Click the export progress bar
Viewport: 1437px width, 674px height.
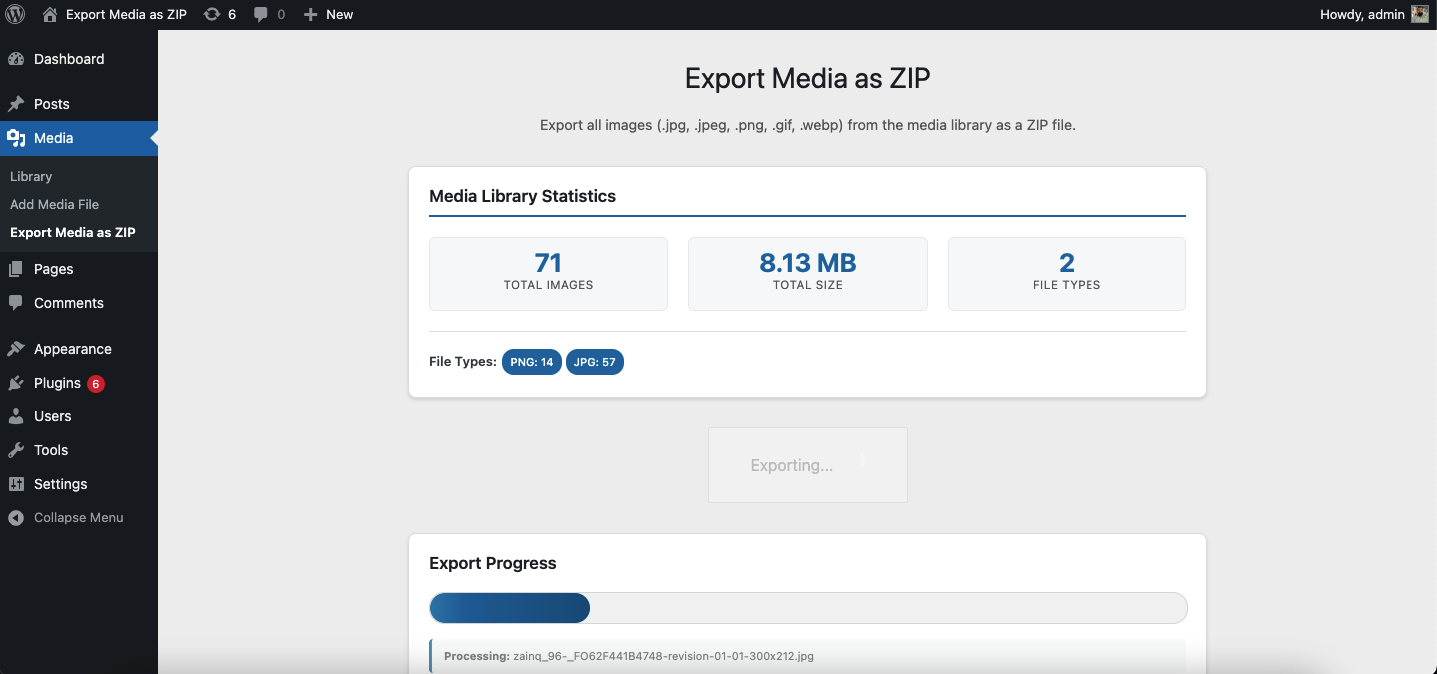[807, 607]
